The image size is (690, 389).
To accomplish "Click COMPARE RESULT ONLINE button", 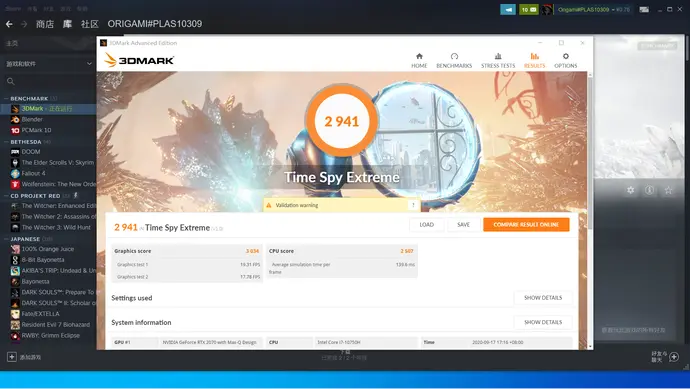I will (526, 224).
